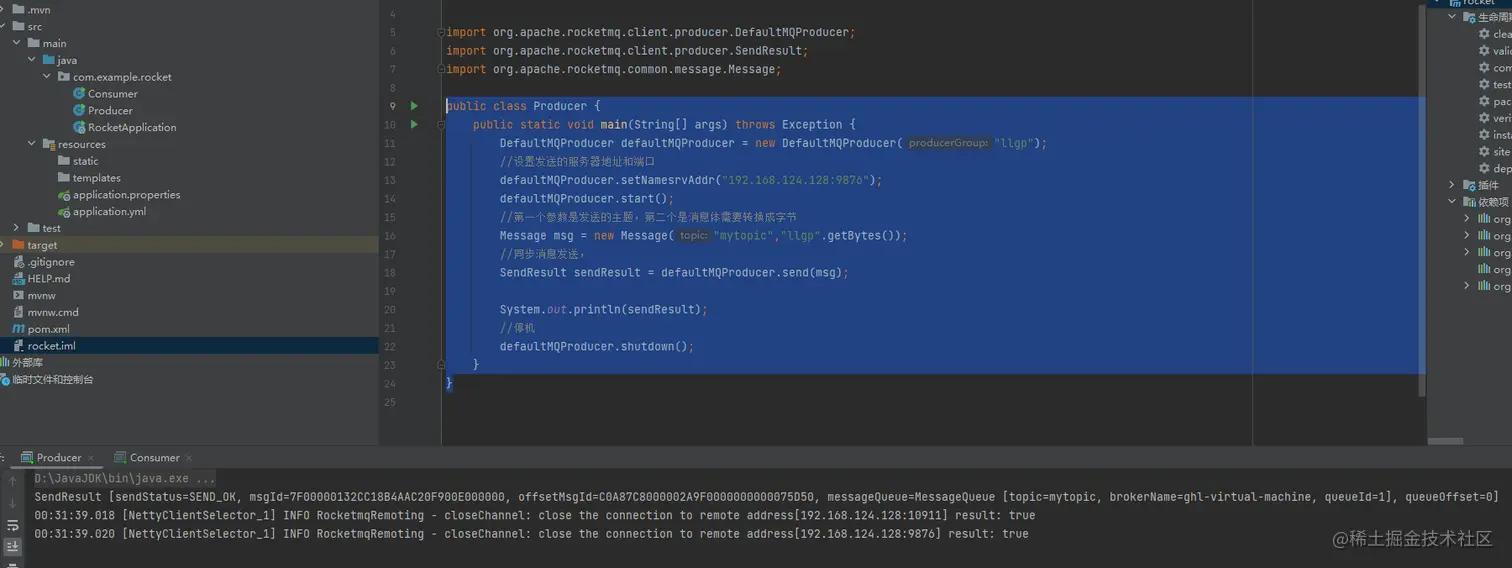
Task: Toggle scroll-to-end in run console
Action: [13, 547]
